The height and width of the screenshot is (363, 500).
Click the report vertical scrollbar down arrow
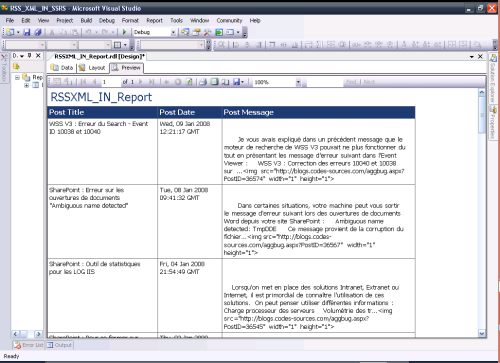click(x=482, y=333)
